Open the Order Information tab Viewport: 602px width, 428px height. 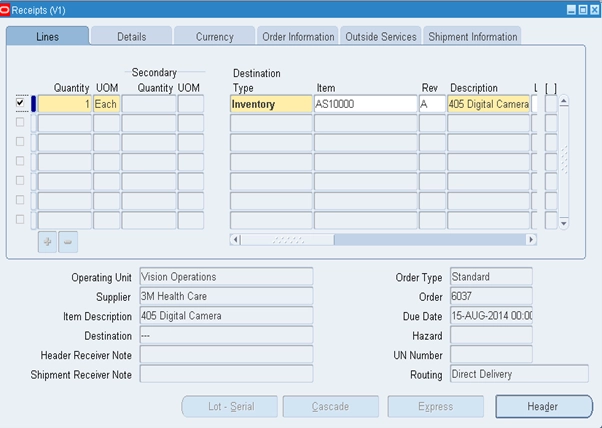298,36
